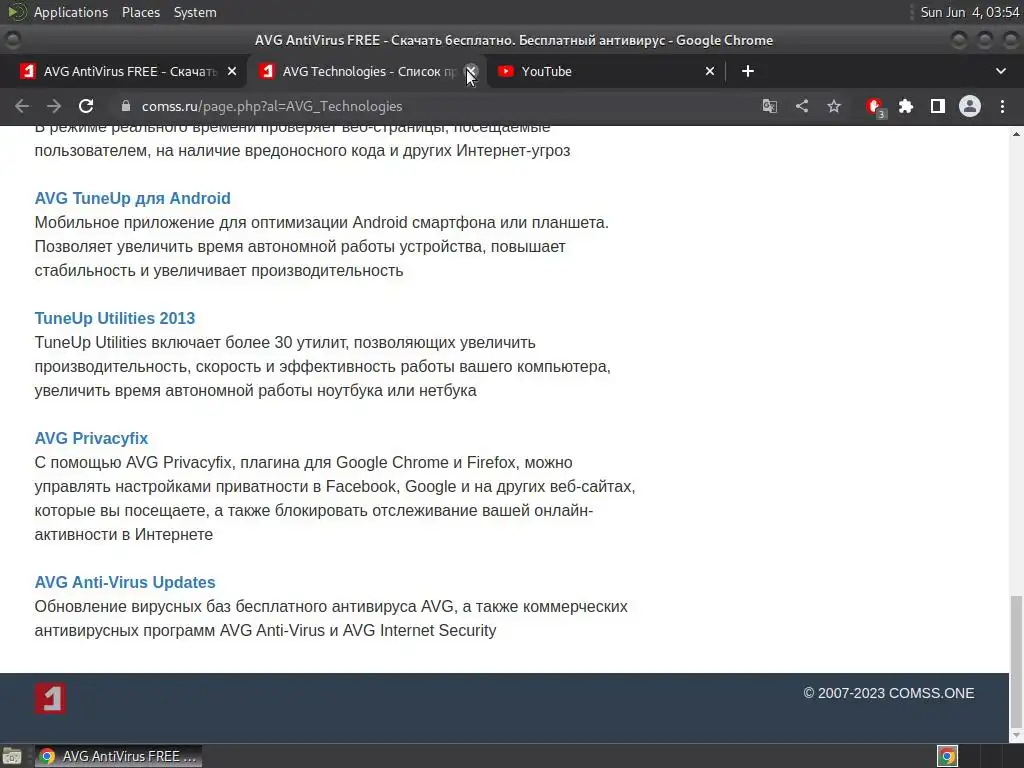The image size is (1024, 768).
Task: Open the Applications menu
Action: point(71,12)
